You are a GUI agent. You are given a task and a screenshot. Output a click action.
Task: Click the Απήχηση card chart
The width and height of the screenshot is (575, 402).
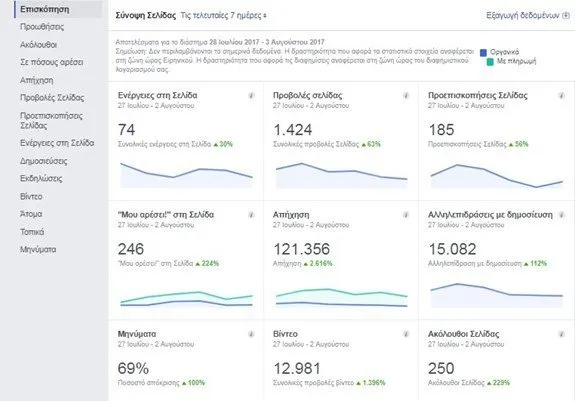tap(341, 297)
